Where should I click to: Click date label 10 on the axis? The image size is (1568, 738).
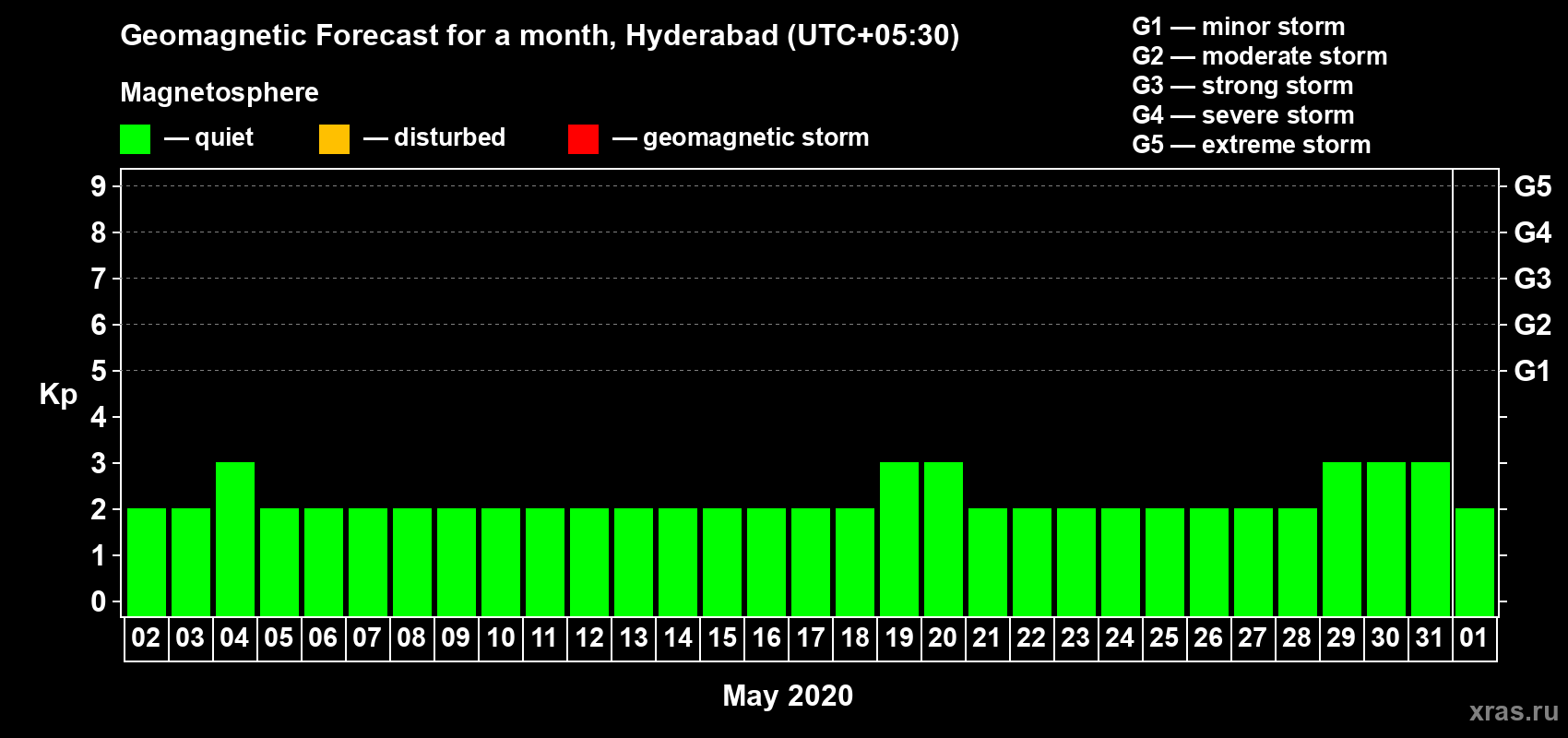pyautogui.click(x=501, y=637)
